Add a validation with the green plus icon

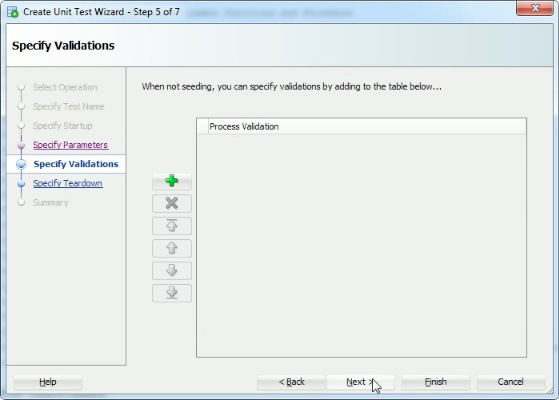(x=171, y=181)
